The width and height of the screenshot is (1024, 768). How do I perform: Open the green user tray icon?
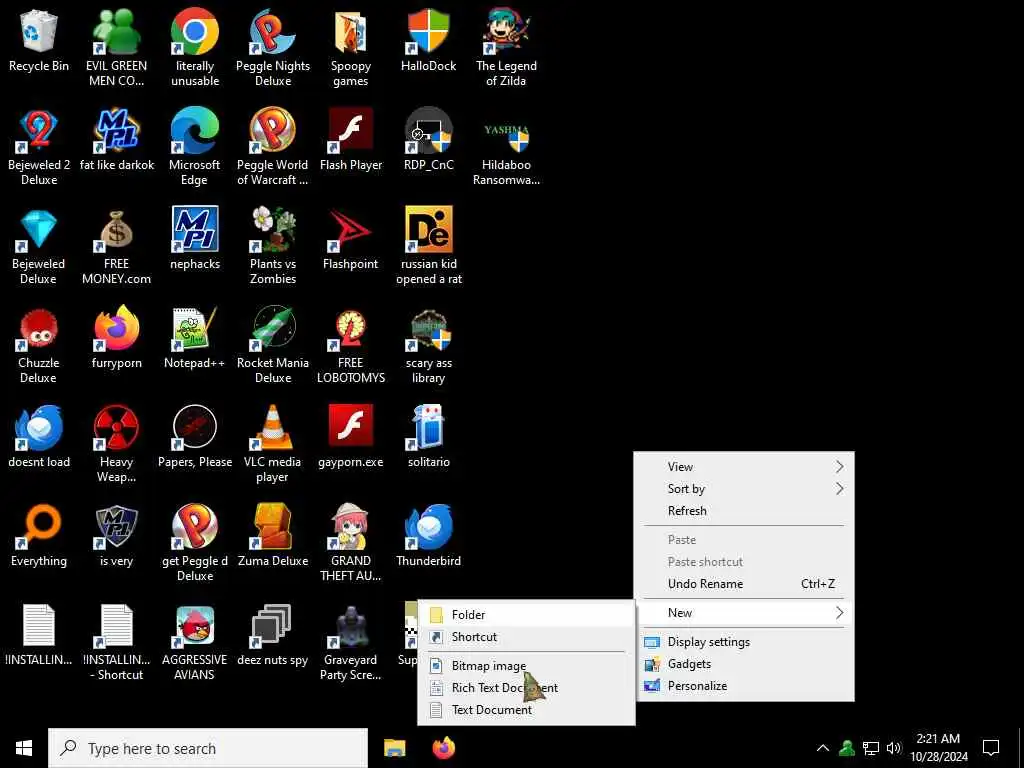click(x=847, y=748)
